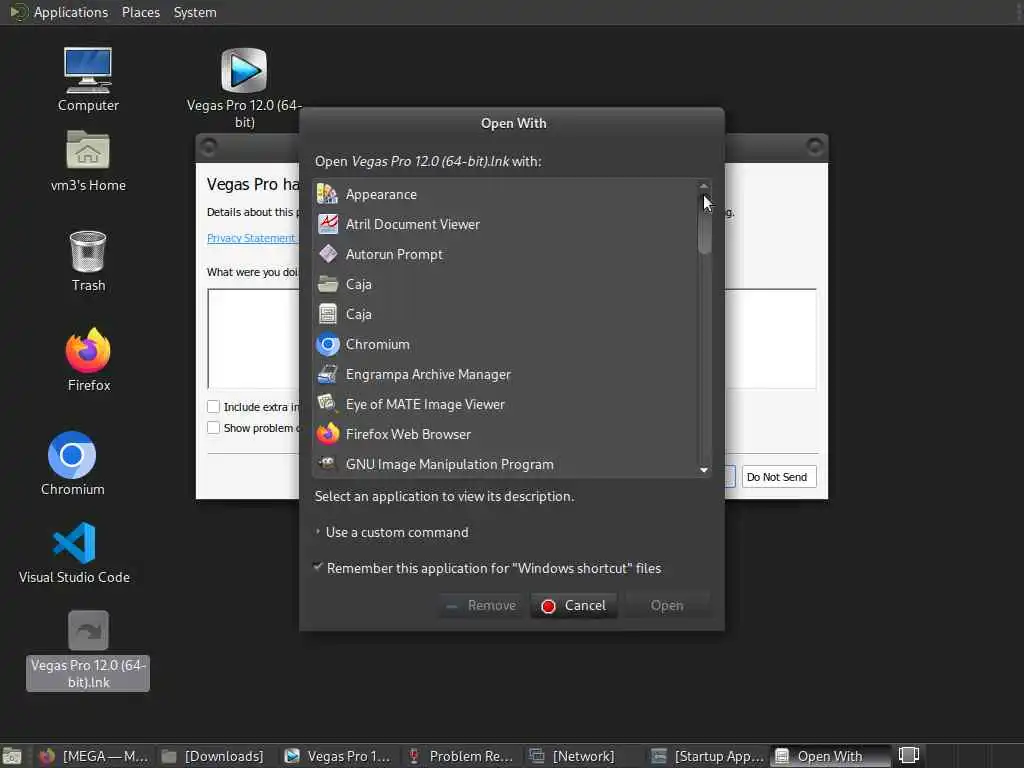Click the Open button

click(x=667, y=605)
